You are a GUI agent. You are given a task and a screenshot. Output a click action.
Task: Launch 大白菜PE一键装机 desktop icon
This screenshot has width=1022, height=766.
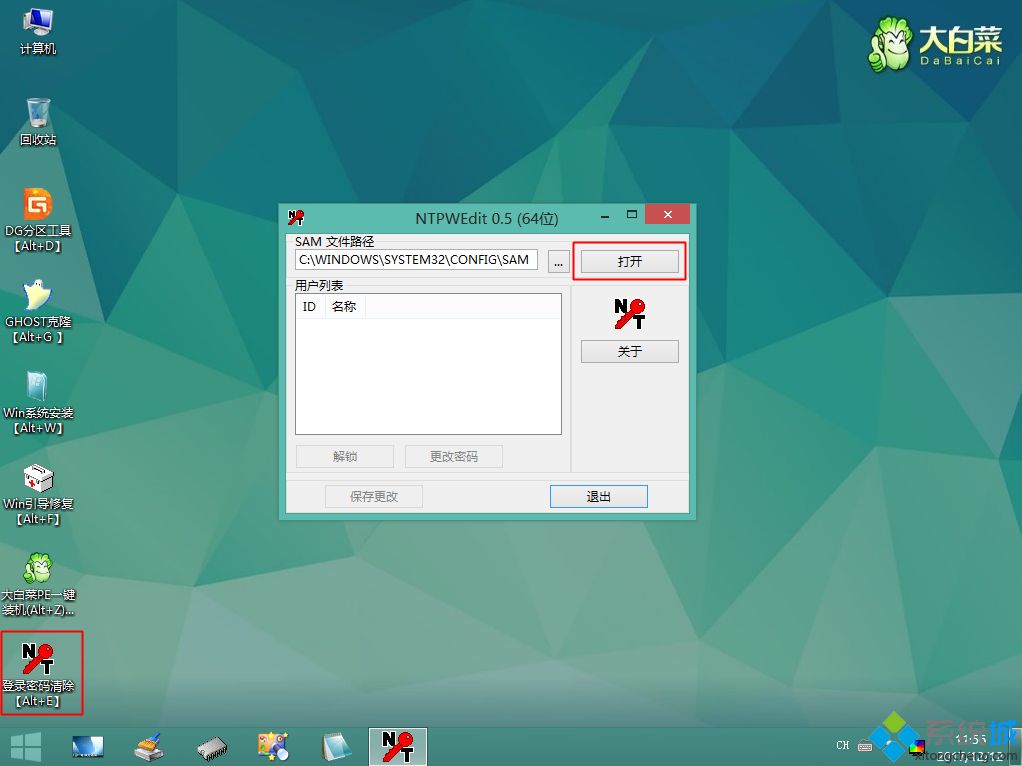click(x=38, y=570)
